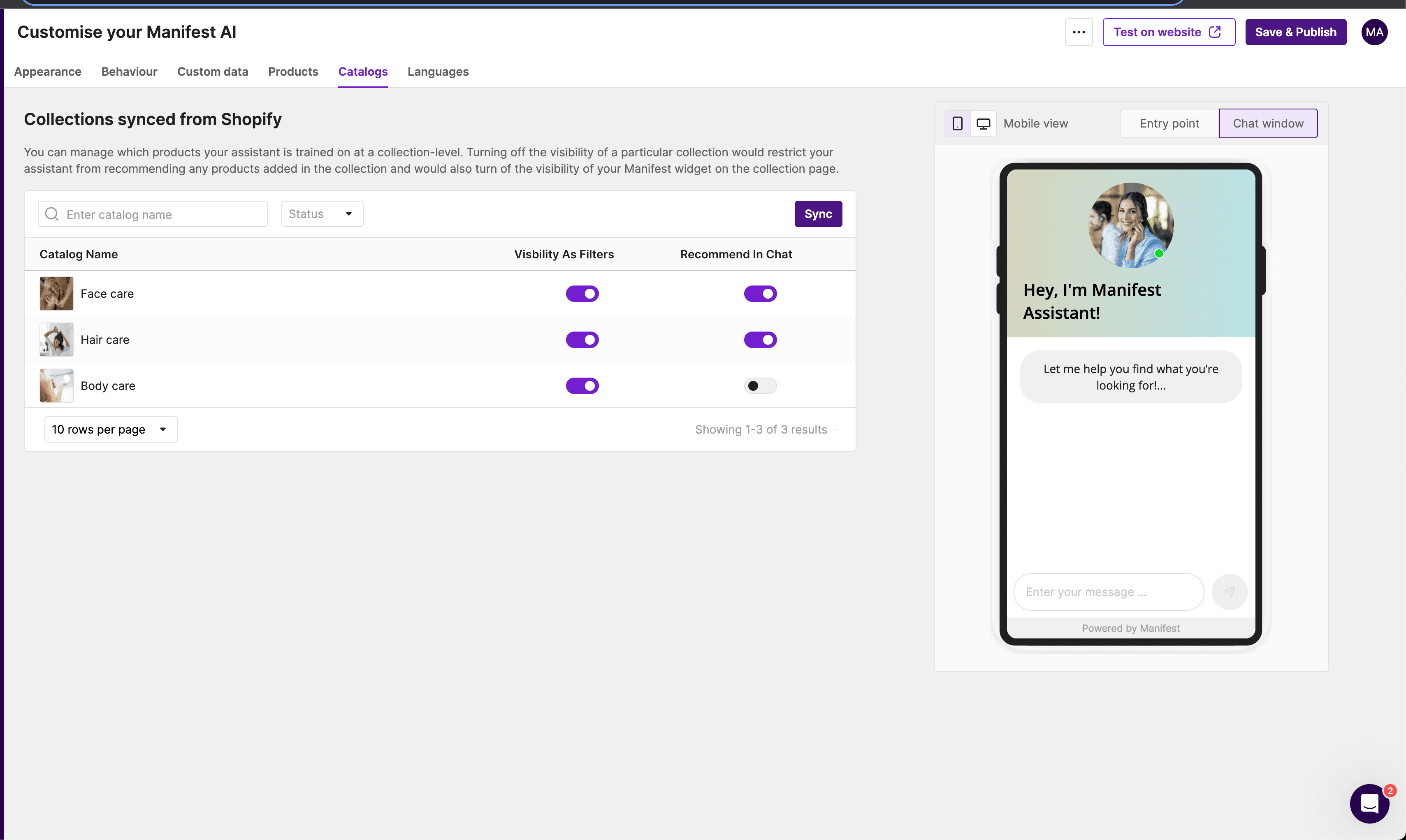Click the Face care thumbnail image
This screenshot has width=1406, height=840.
57,294
